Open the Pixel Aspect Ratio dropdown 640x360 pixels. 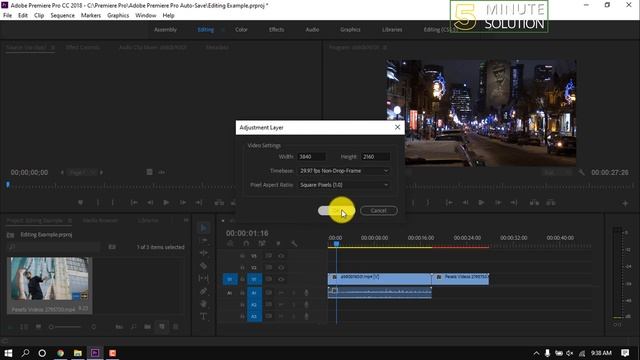(344, 185)
